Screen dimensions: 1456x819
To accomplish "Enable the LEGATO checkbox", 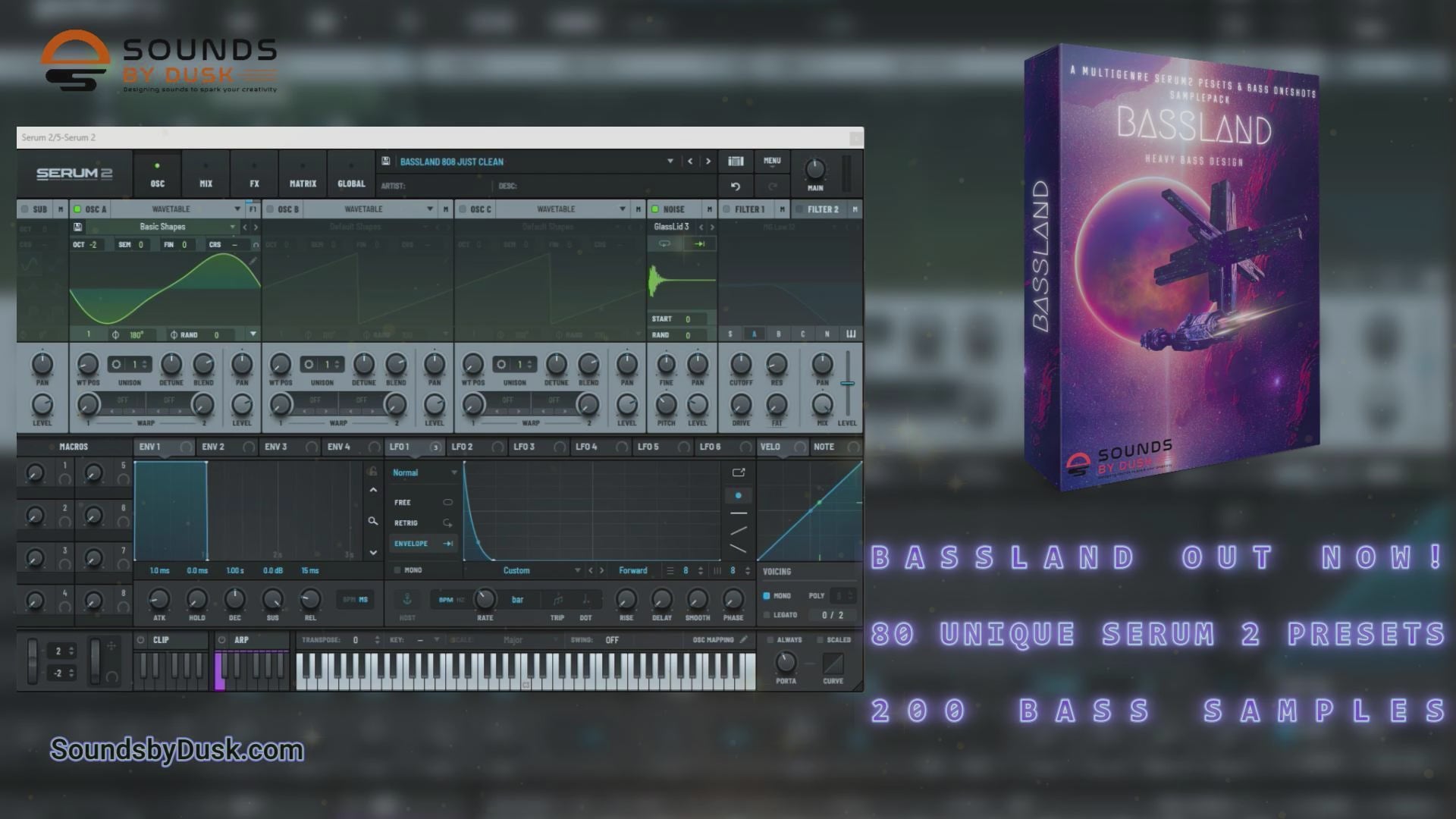I will click(x=767, y=615).
